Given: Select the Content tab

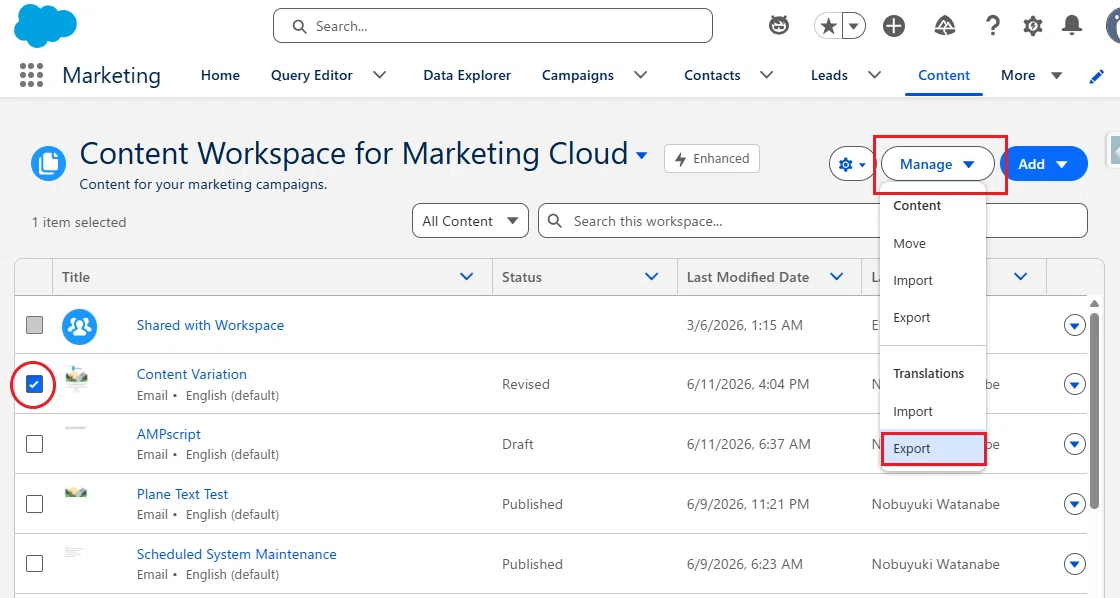Looking at the screenshot, I should point(944,75).
